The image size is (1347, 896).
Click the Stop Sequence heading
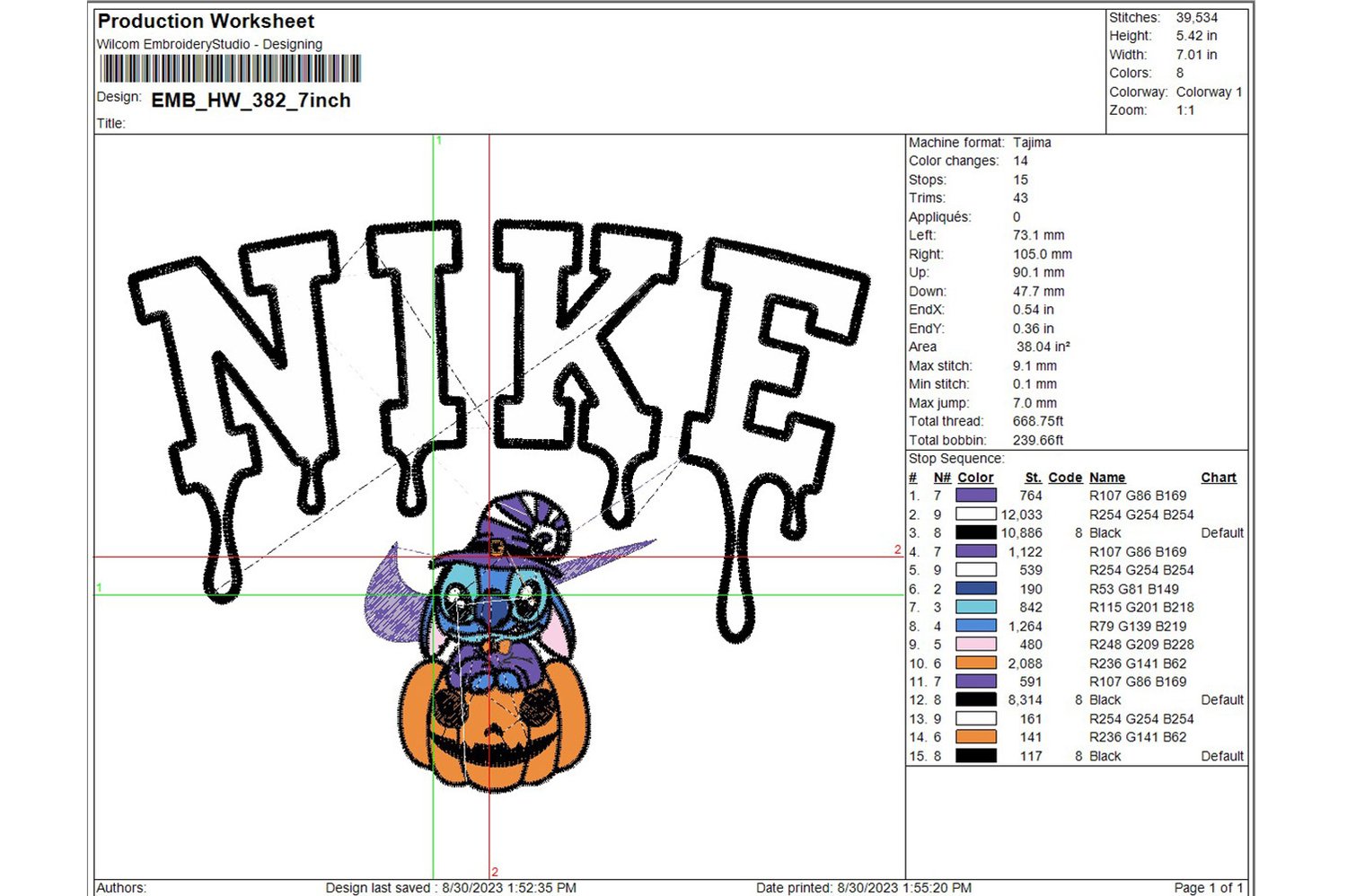tap(956, 458)
